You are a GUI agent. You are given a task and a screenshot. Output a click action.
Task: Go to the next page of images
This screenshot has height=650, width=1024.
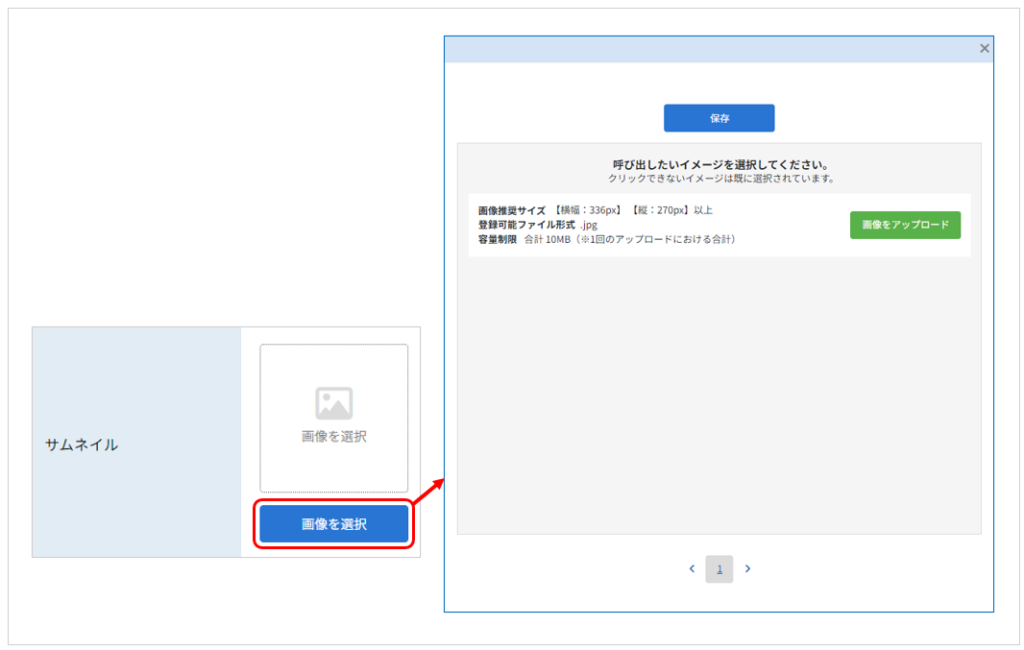click(x=748, y=568)
